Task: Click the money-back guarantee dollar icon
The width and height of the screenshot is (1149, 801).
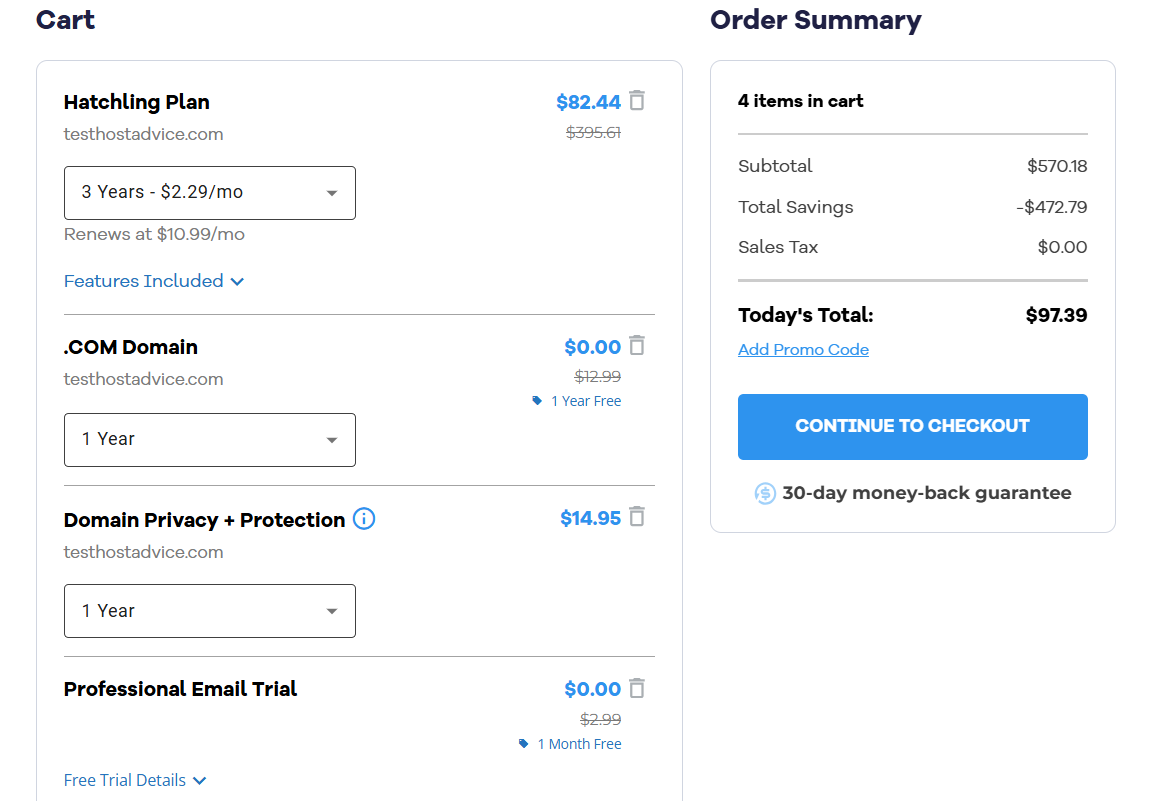Action: tap(765, 493)
